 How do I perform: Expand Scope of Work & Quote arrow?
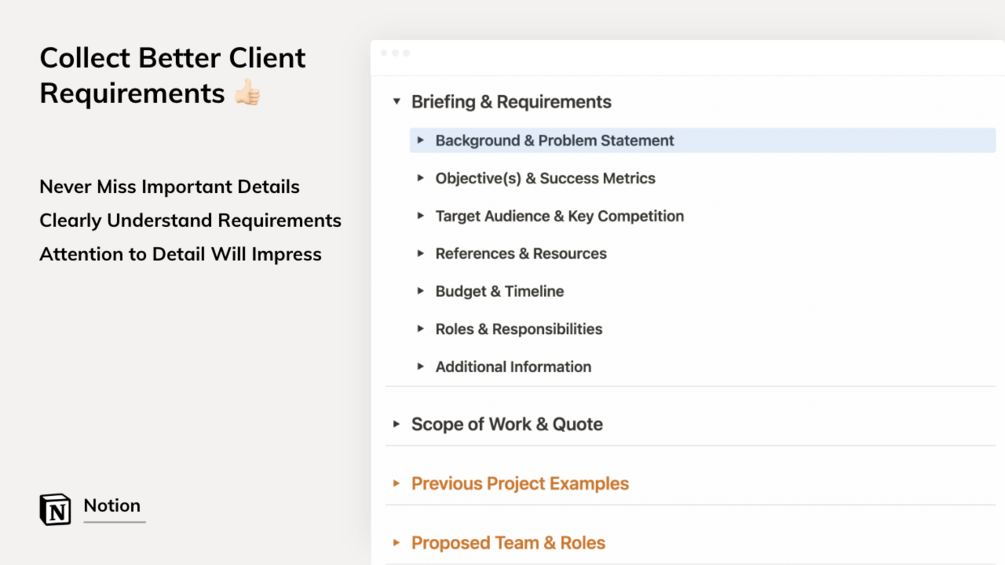point(397,424)
